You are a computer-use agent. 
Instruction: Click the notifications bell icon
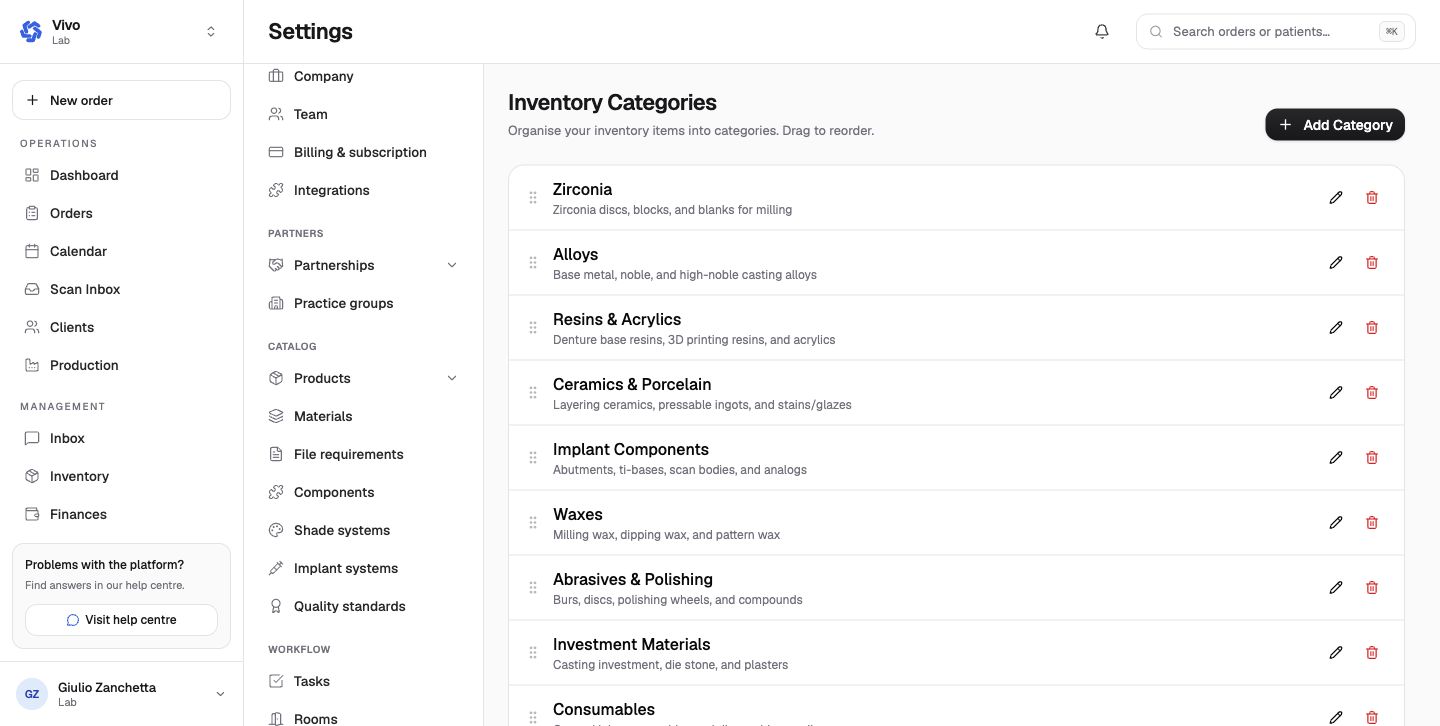tap(1102, 31)
